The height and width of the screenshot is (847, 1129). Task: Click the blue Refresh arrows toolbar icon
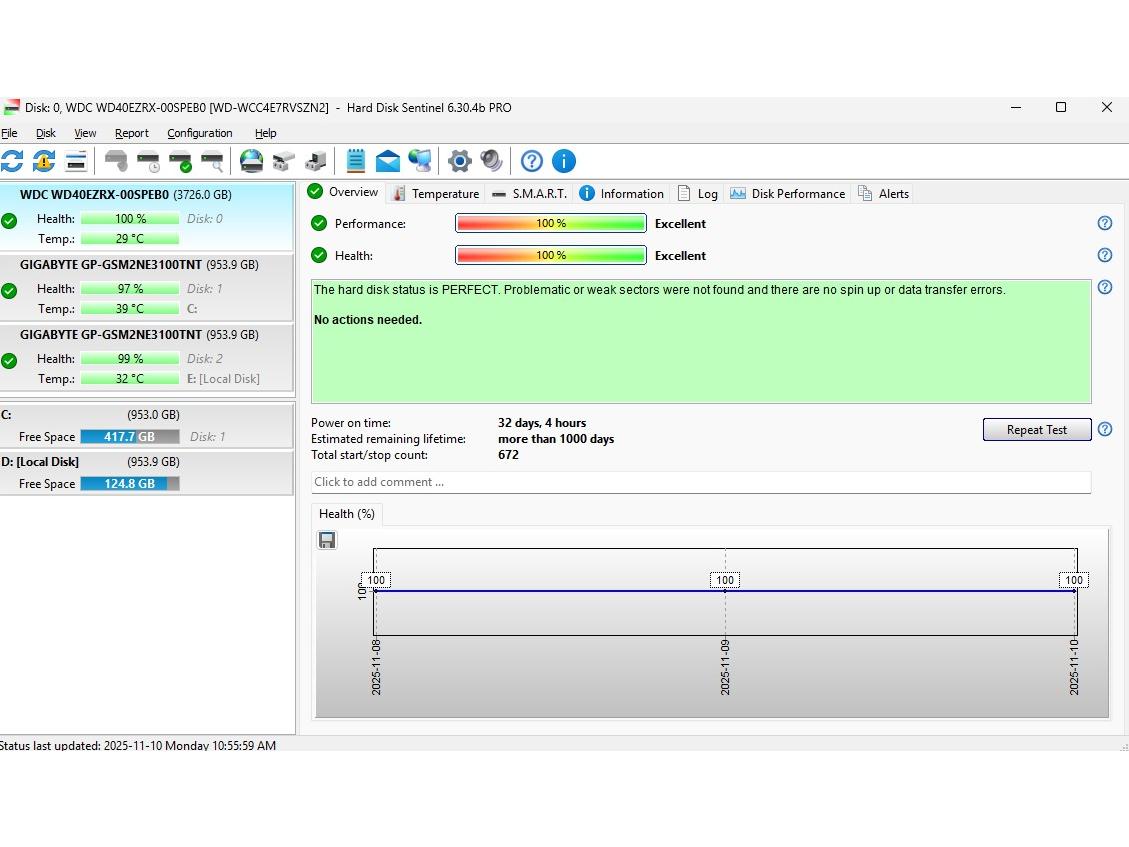[x=12, y=161]
